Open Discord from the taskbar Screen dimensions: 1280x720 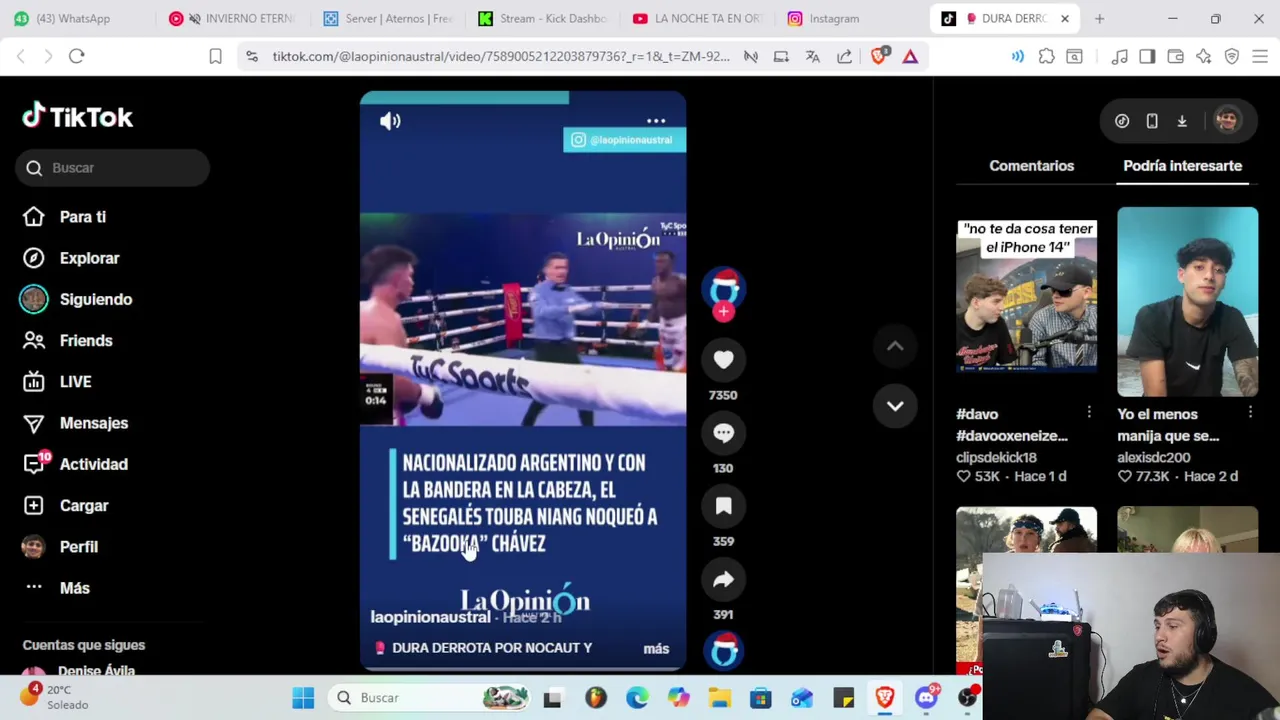927,697
